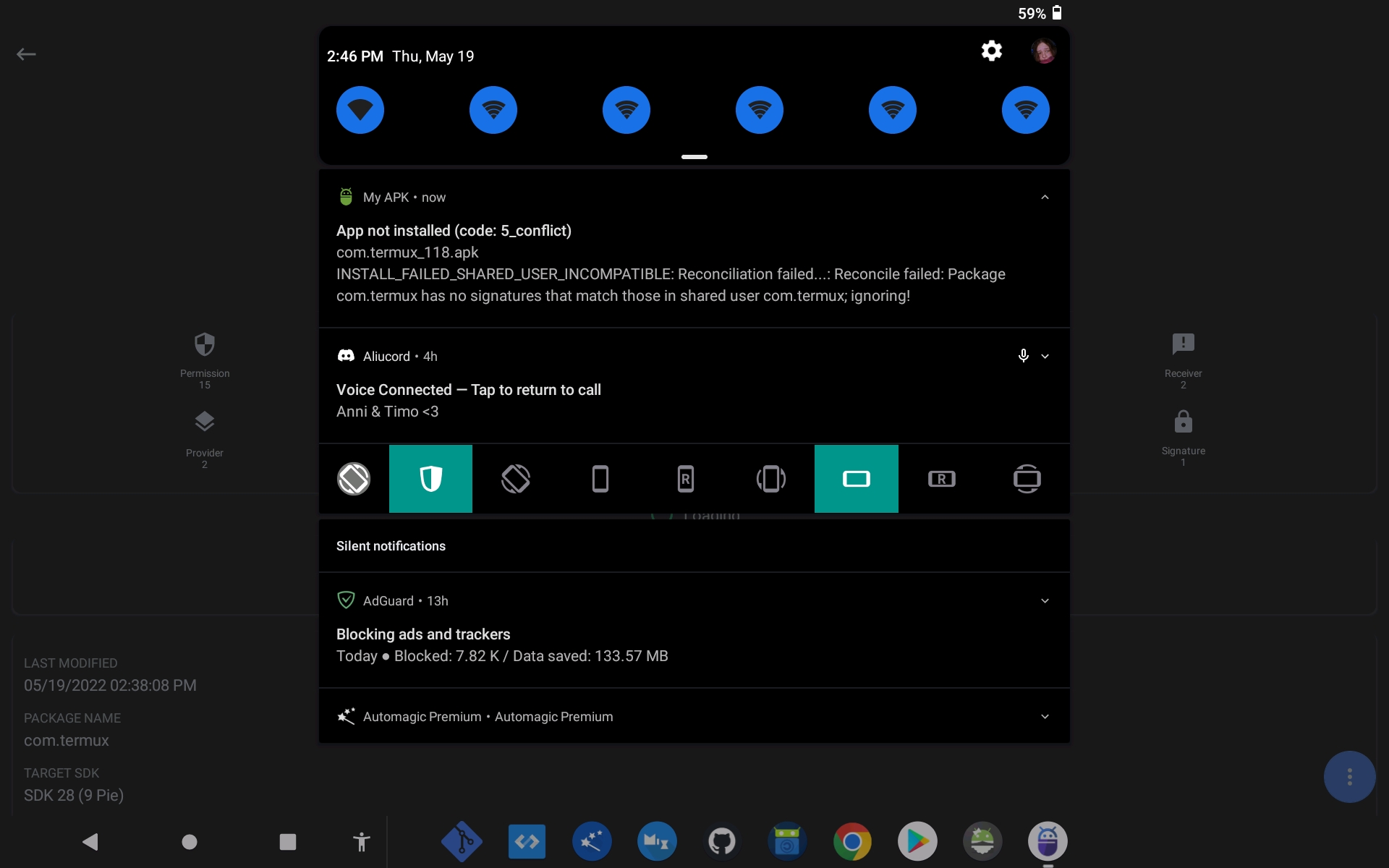This screenshot has width=1389, height=868.
Task: Open the Git app from the dock
Action: tap(462, 841)
